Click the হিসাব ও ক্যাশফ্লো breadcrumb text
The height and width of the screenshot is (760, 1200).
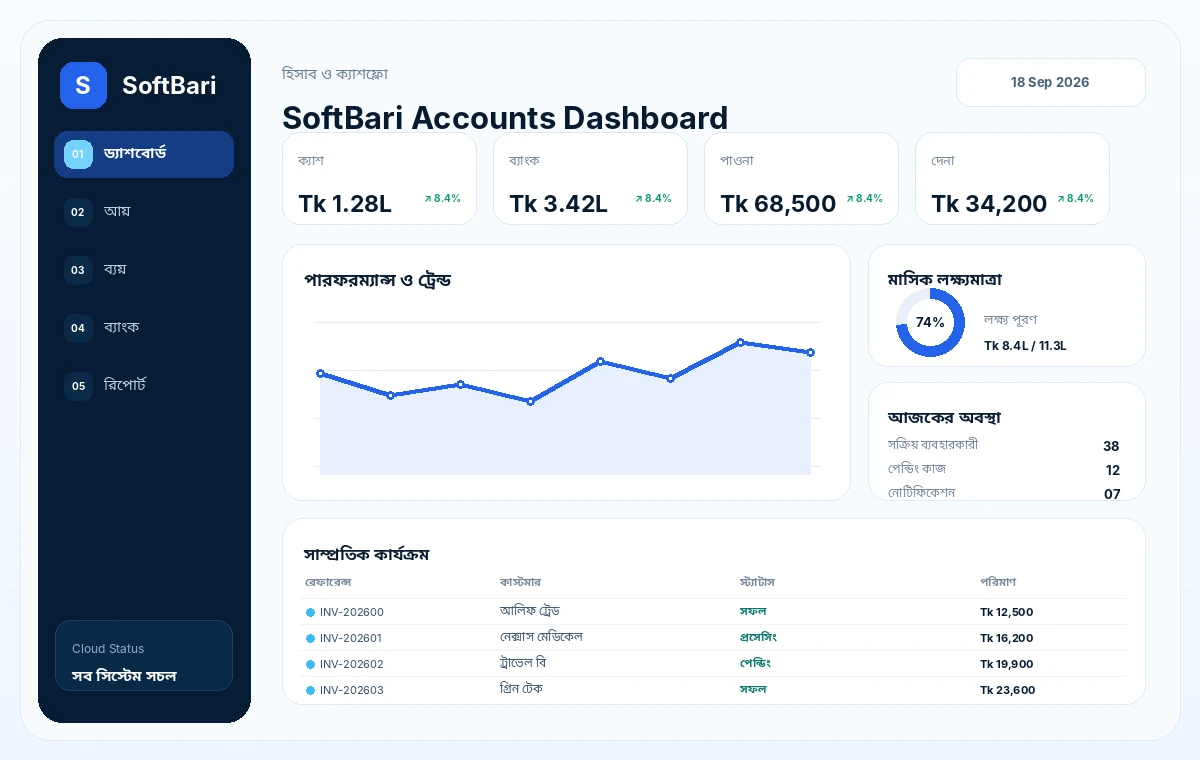point(335,74)
